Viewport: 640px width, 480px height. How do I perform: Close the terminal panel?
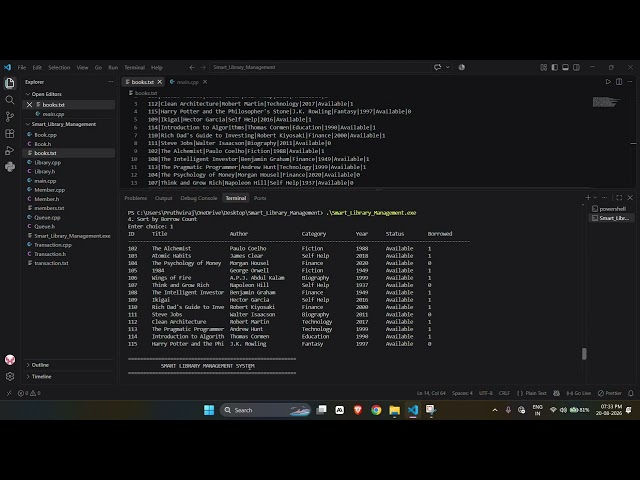[630, 198]
